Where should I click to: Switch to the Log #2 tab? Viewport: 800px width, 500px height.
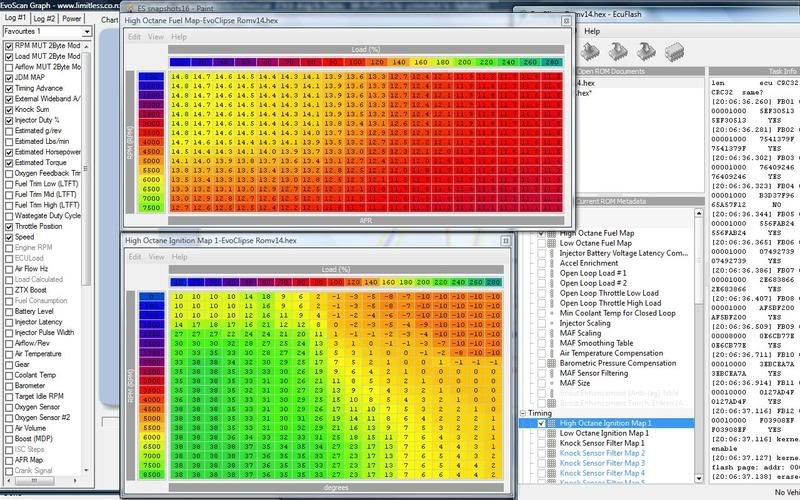pos(45,18)
